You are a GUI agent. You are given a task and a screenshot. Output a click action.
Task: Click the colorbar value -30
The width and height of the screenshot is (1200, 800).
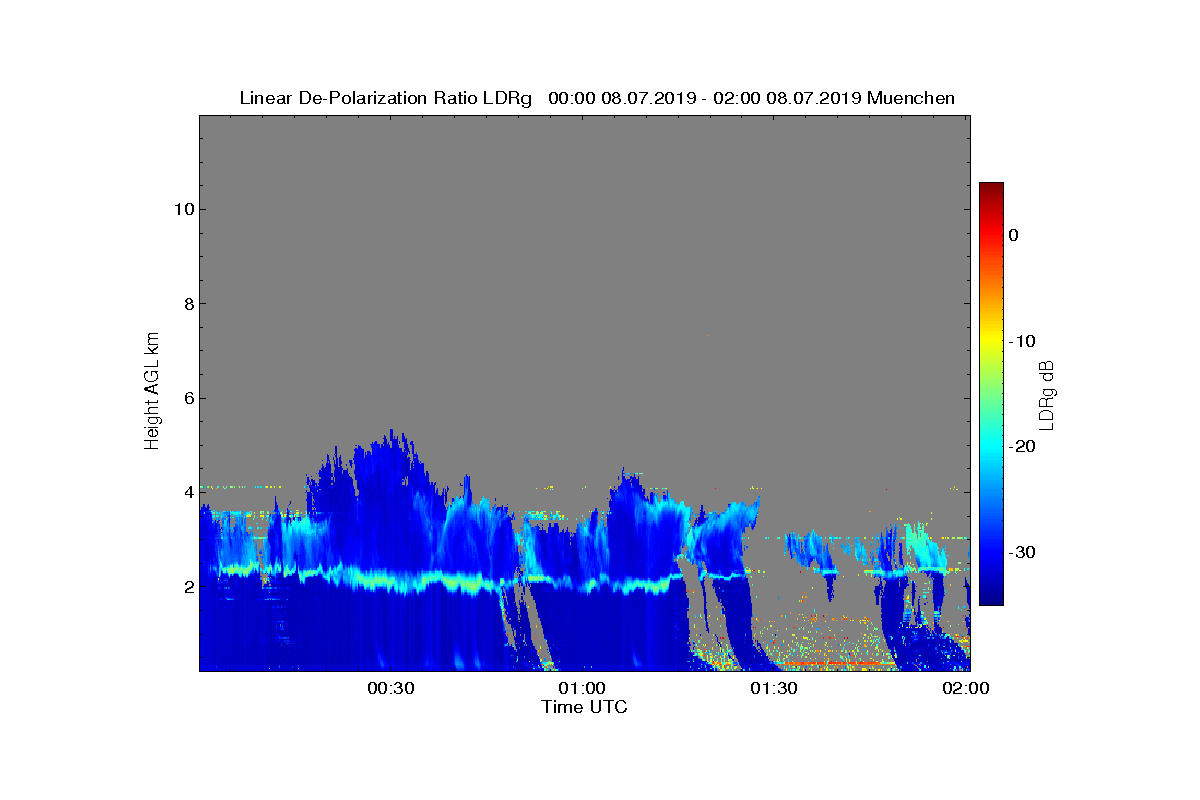coord(1023,552)
